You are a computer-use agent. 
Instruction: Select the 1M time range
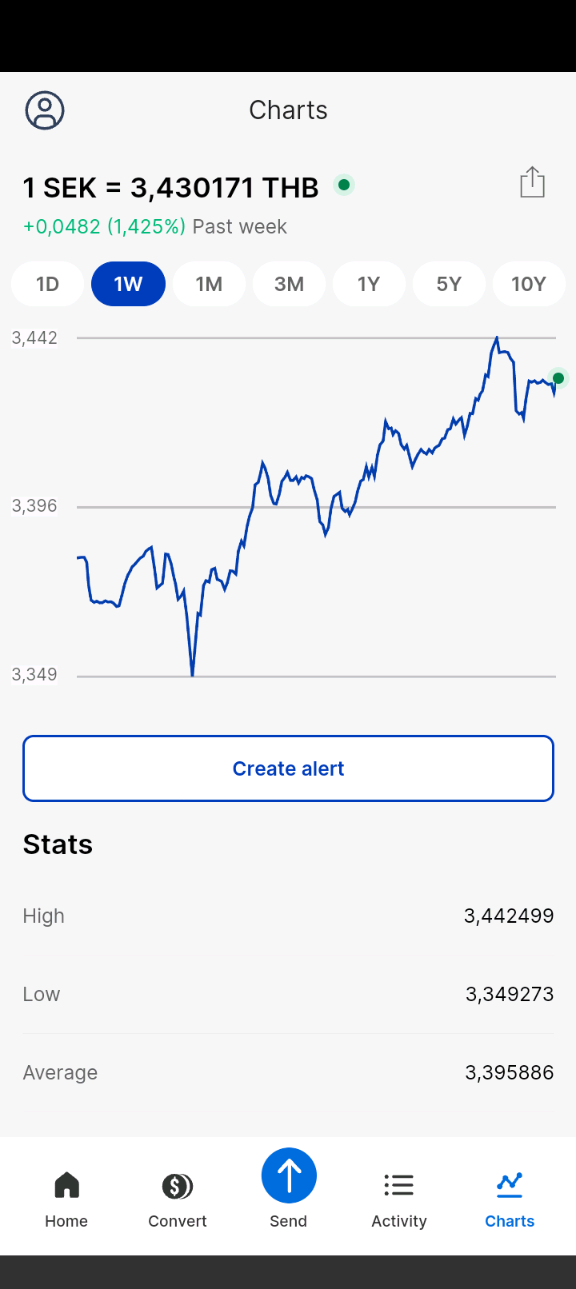pos(209,284)
